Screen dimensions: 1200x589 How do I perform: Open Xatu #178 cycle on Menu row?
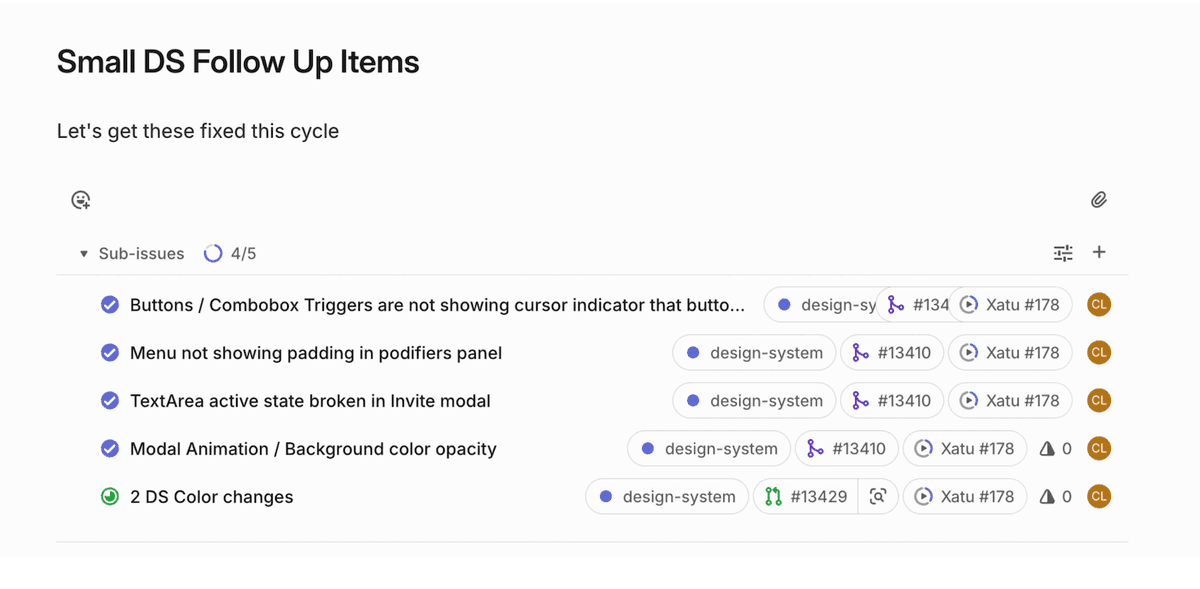coord(1010,353)
